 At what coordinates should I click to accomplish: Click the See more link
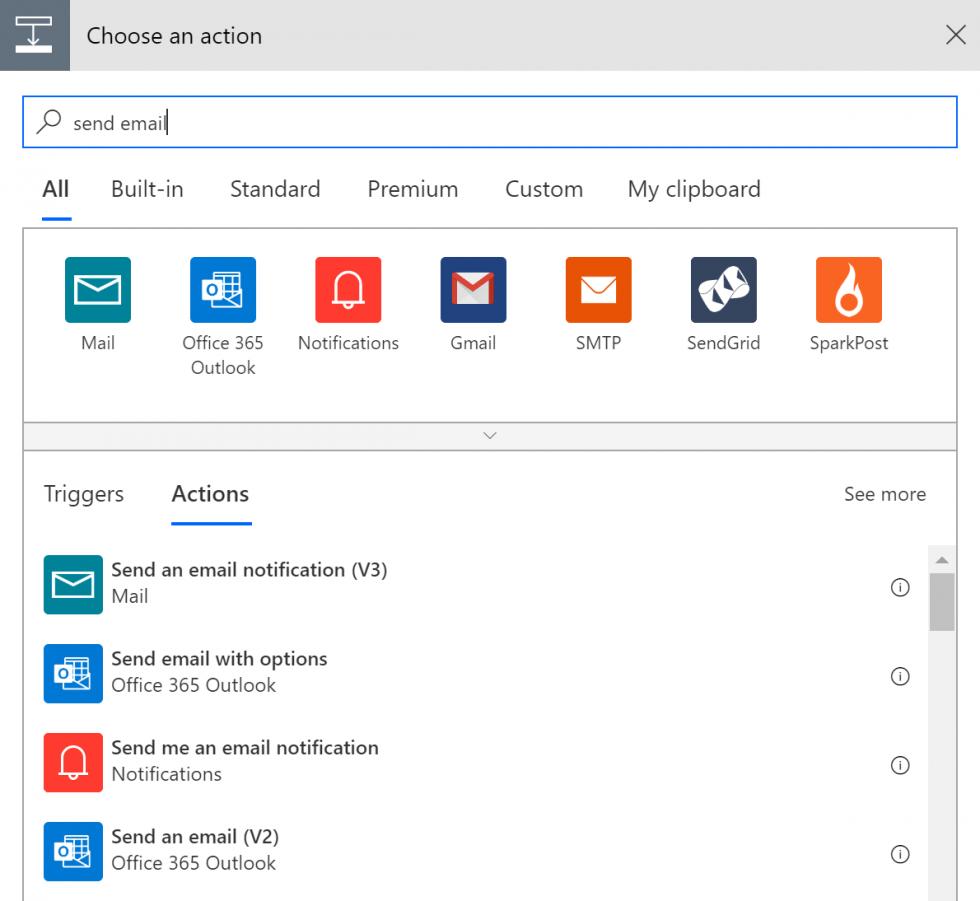pos(885,494)
